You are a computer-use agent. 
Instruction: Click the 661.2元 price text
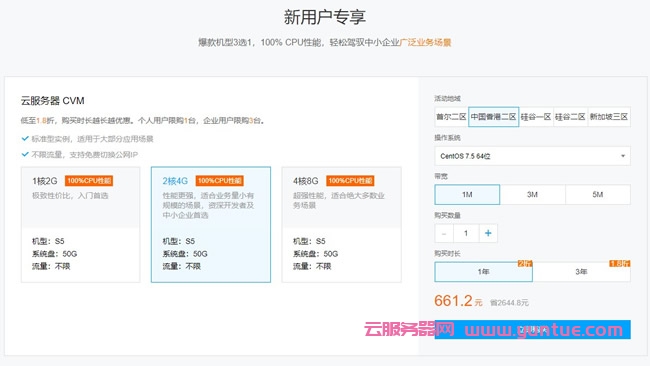click(458, 301)
